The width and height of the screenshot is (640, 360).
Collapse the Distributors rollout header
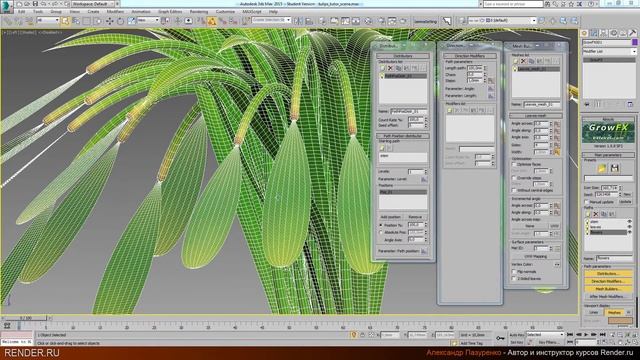[403, 56]
